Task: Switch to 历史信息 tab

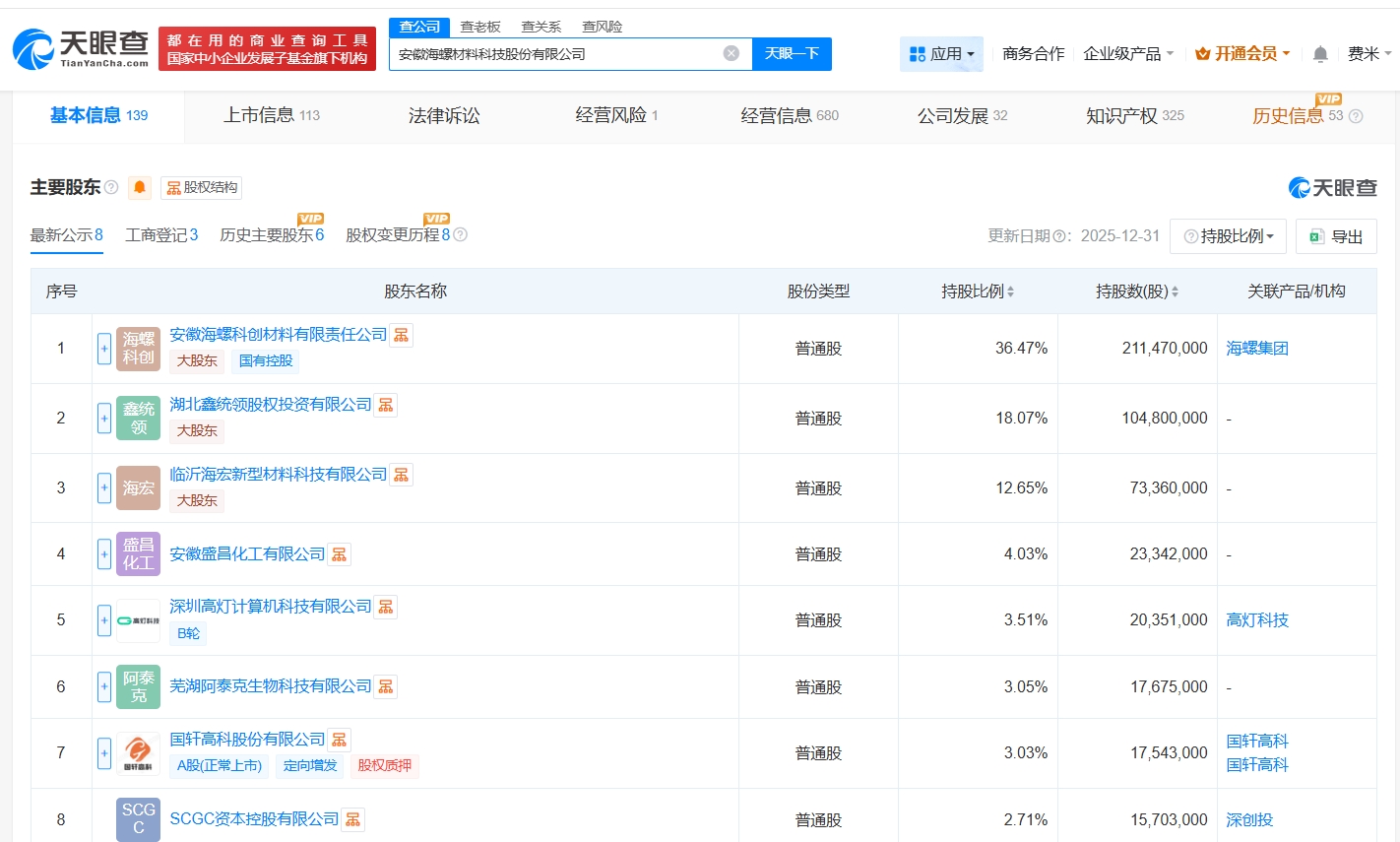Action: (x=1297, y=115)
